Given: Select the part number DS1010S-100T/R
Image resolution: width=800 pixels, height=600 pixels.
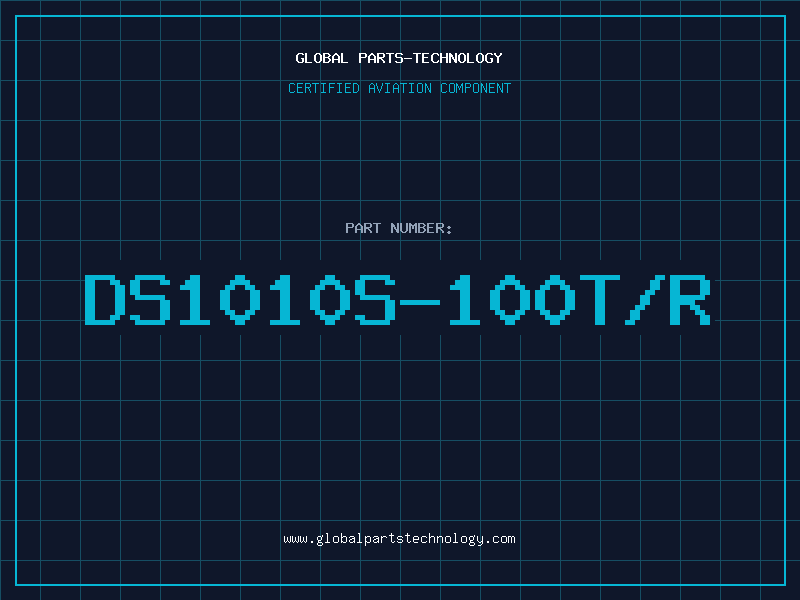Looking at the screenshot, I should coord(397,300).
